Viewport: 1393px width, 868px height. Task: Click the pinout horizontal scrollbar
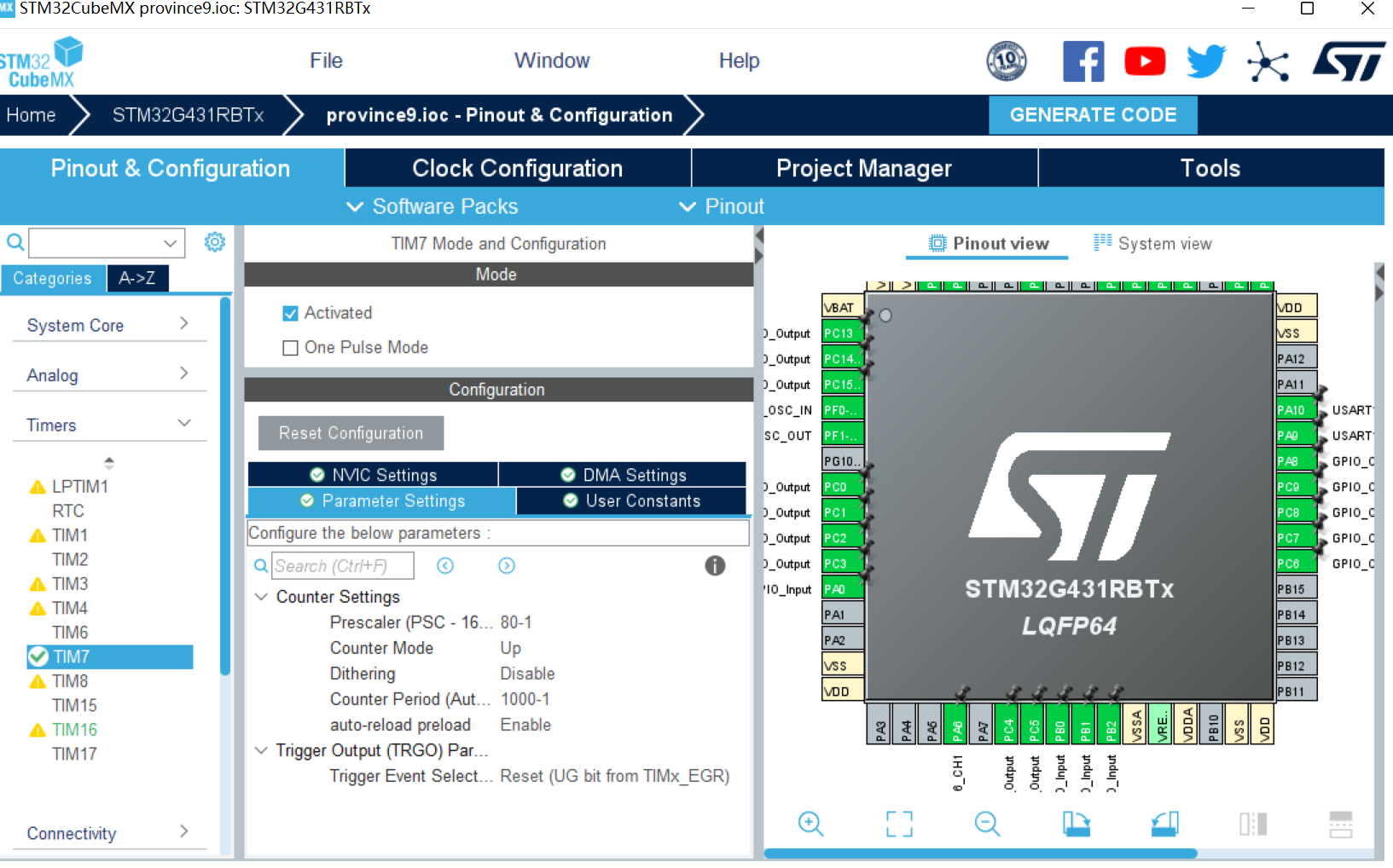tap(981, 853)
